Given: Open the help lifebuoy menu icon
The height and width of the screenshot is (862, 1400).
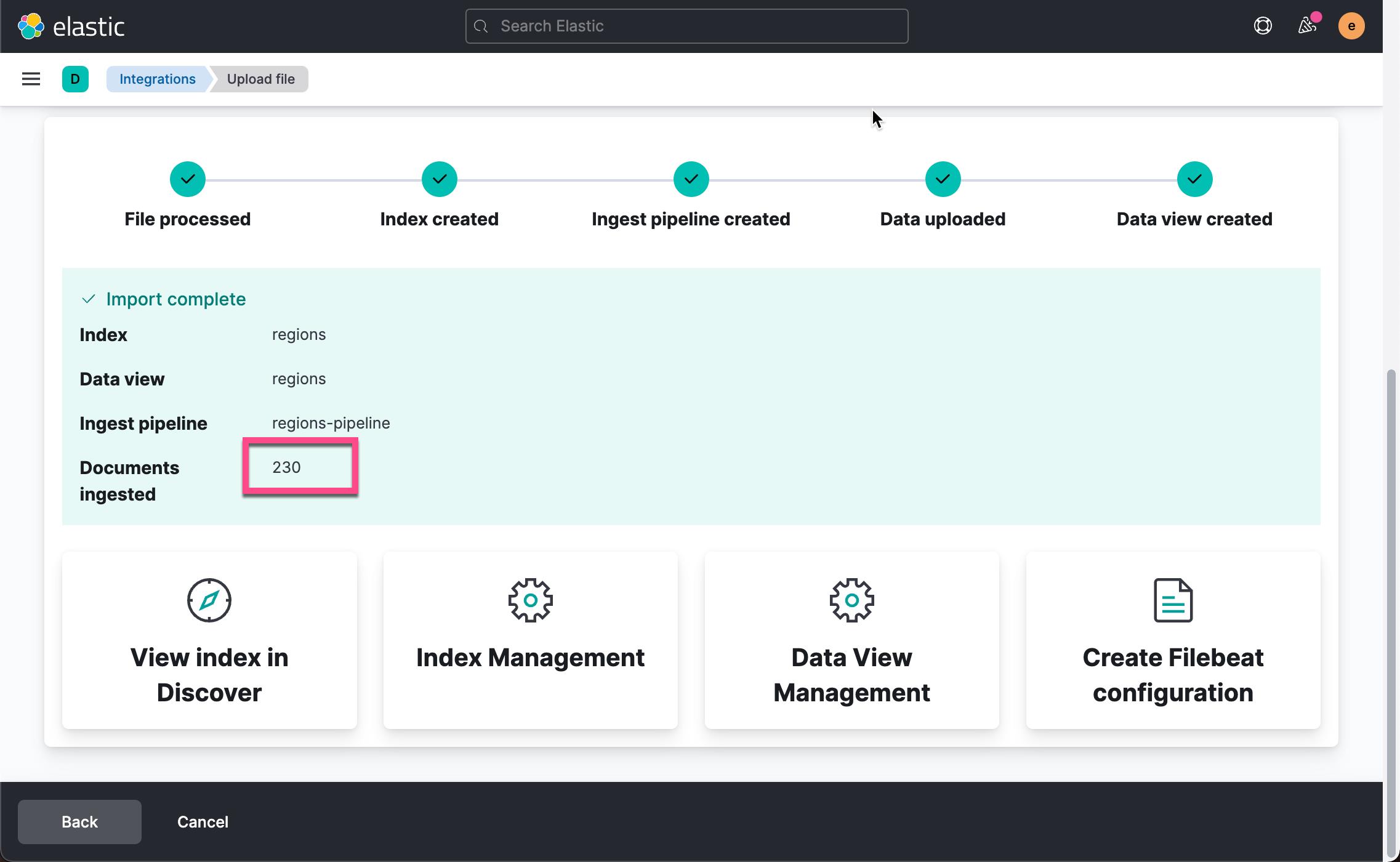Looking at the screenshot, I should 1263,26.
